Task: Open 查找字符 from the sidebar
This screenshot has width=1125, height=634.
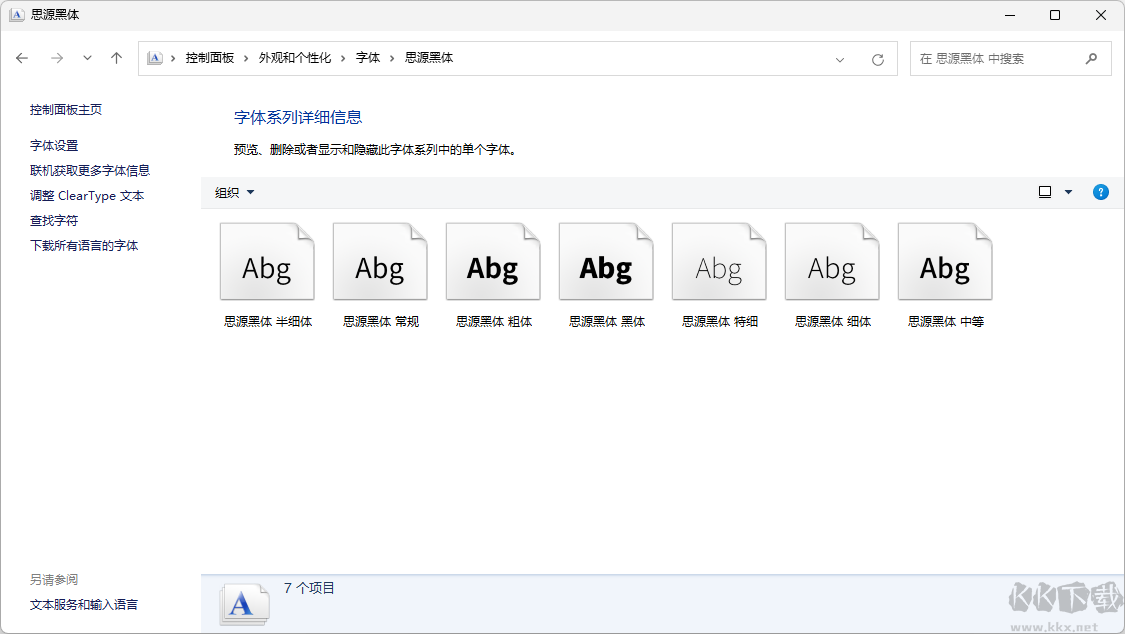Action: pyautogui.click(x=54, y=220)
